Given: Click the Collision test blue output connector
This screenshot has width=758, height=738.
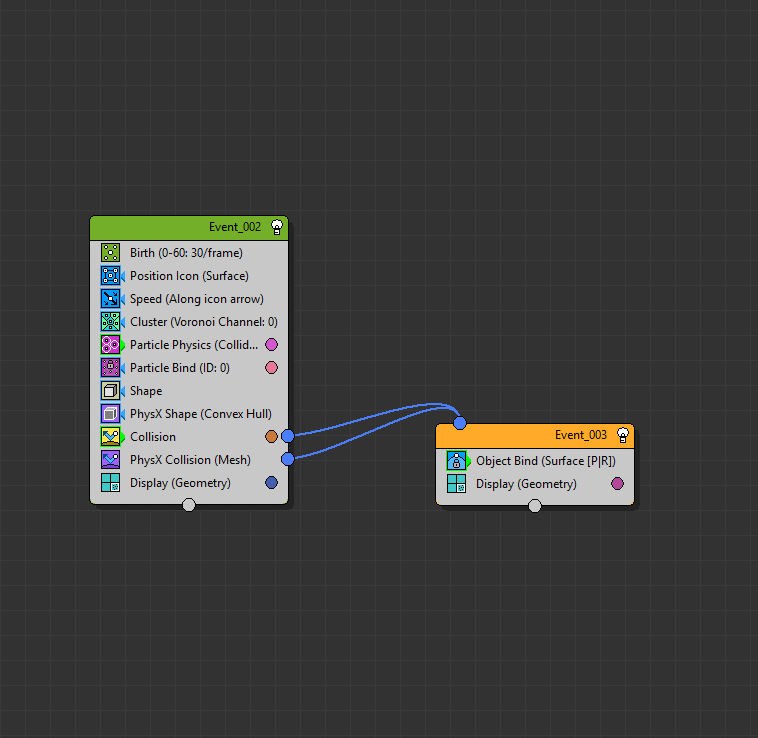Looking at the screenshot, I should click(x=288, y=436).
